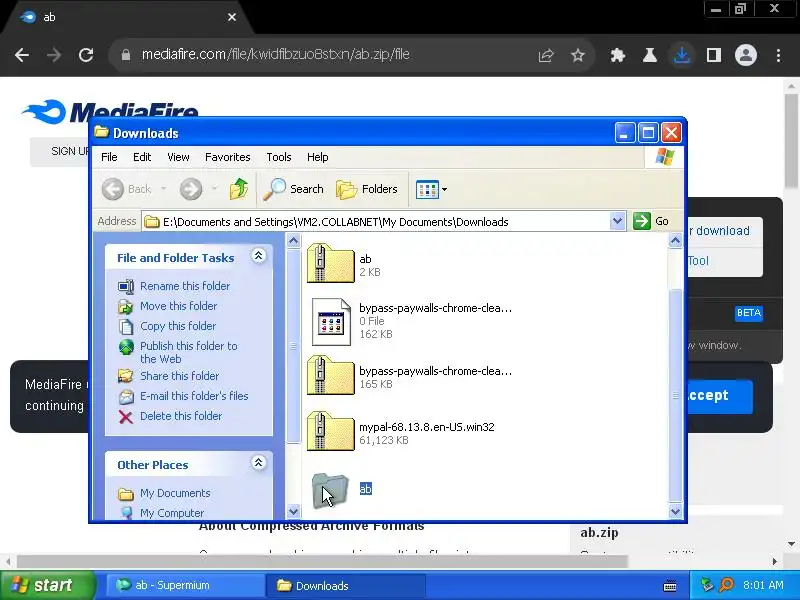This screenshot has height=600, width=800.
Task: Click the Windows Start button
Action: click(47, 585)
